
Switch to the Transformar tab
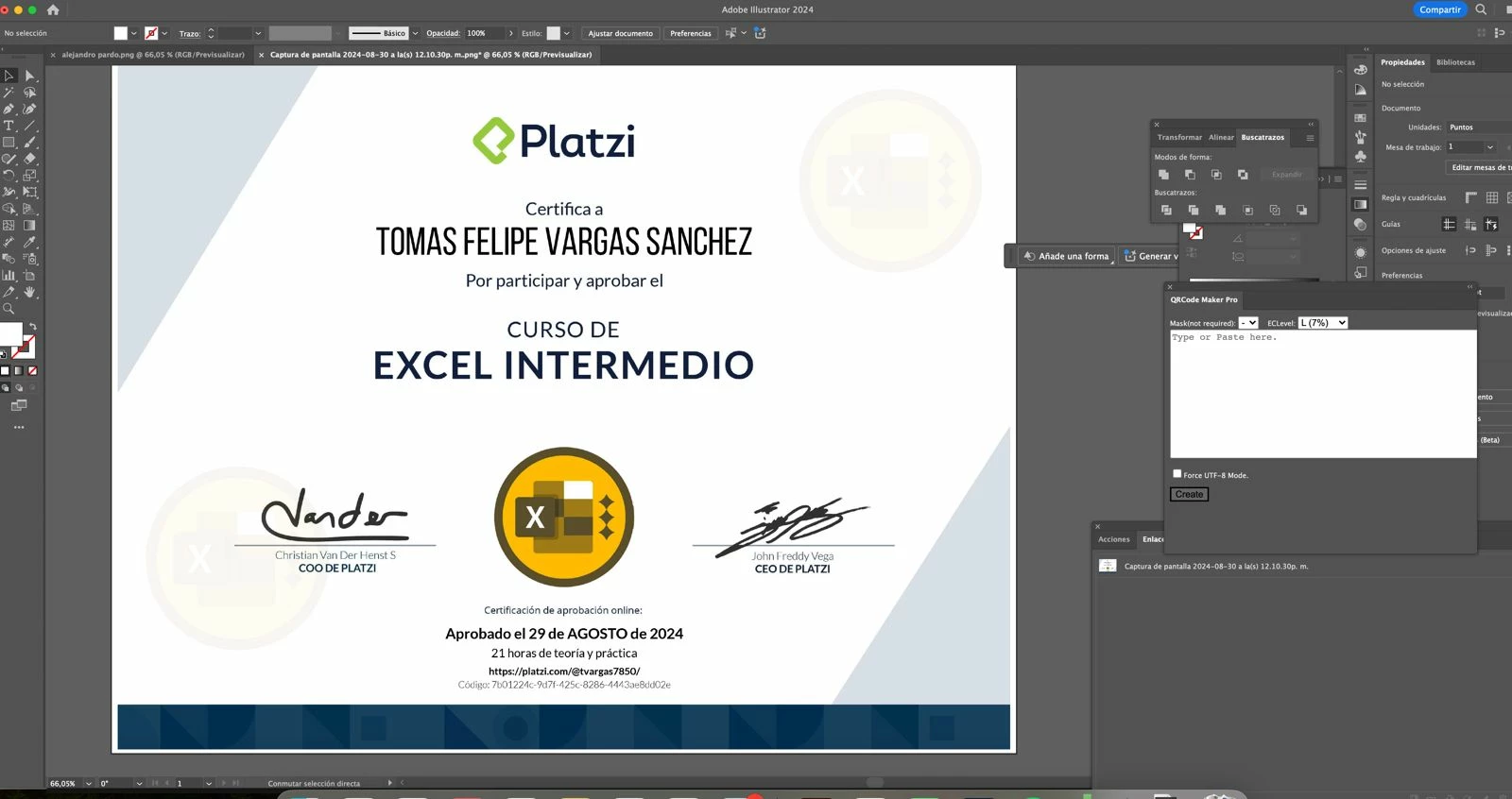(1179, 137)
